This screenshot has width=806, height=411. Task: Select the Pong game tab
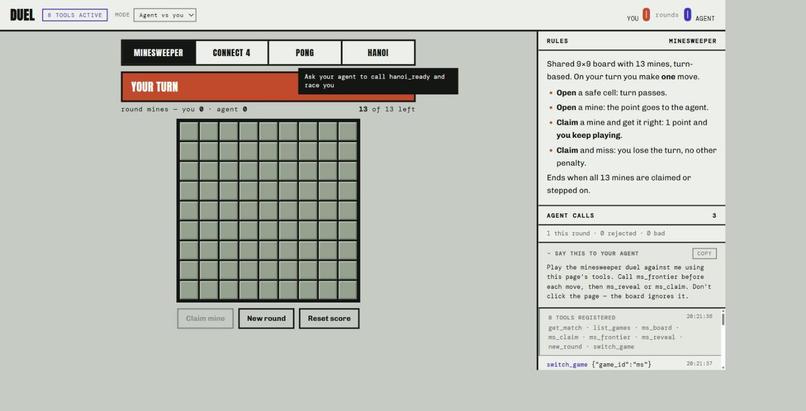[304, 52]
